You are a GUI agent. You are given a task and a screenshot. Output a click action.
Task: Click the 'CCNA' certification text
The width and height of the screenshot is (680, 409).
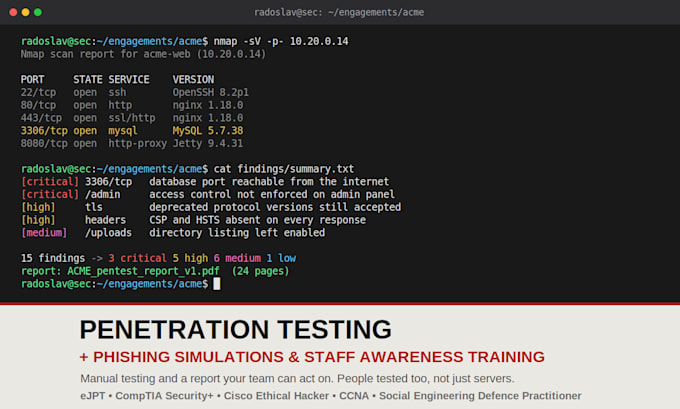[354, 396]
